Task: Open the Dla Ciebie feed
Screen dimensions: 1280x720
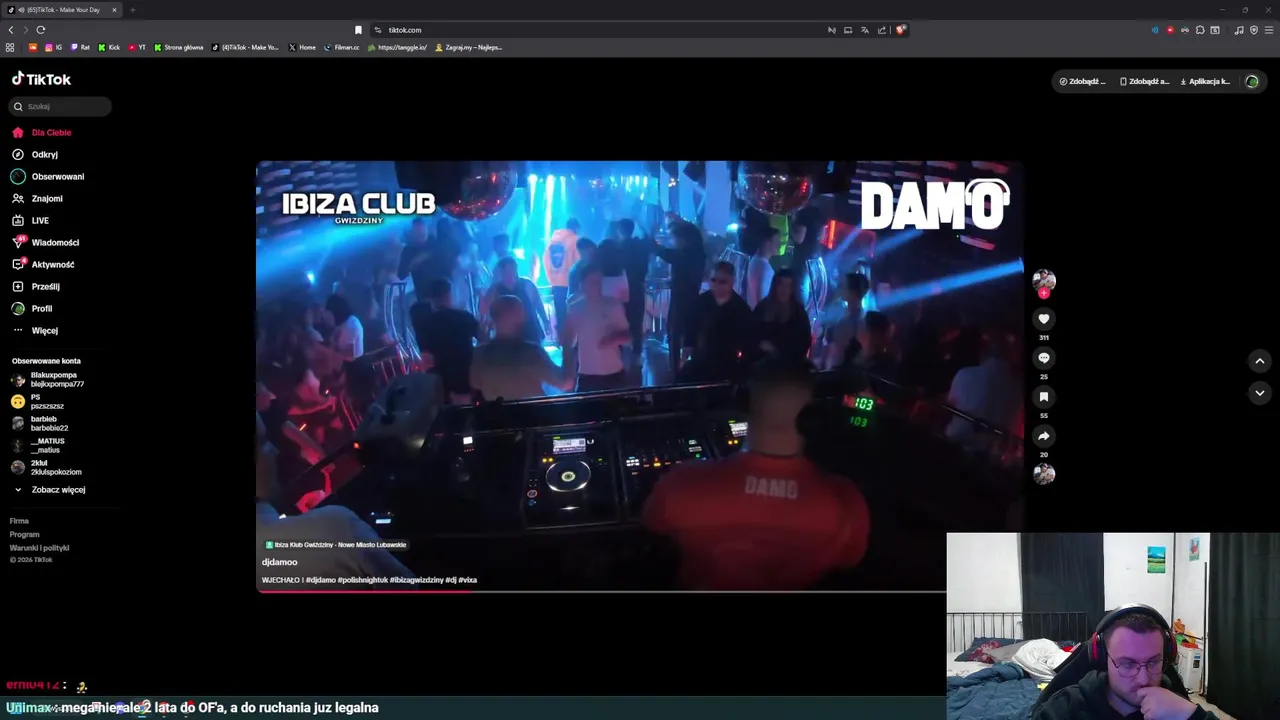Action: pyautogui.click(x=41, y=132)
